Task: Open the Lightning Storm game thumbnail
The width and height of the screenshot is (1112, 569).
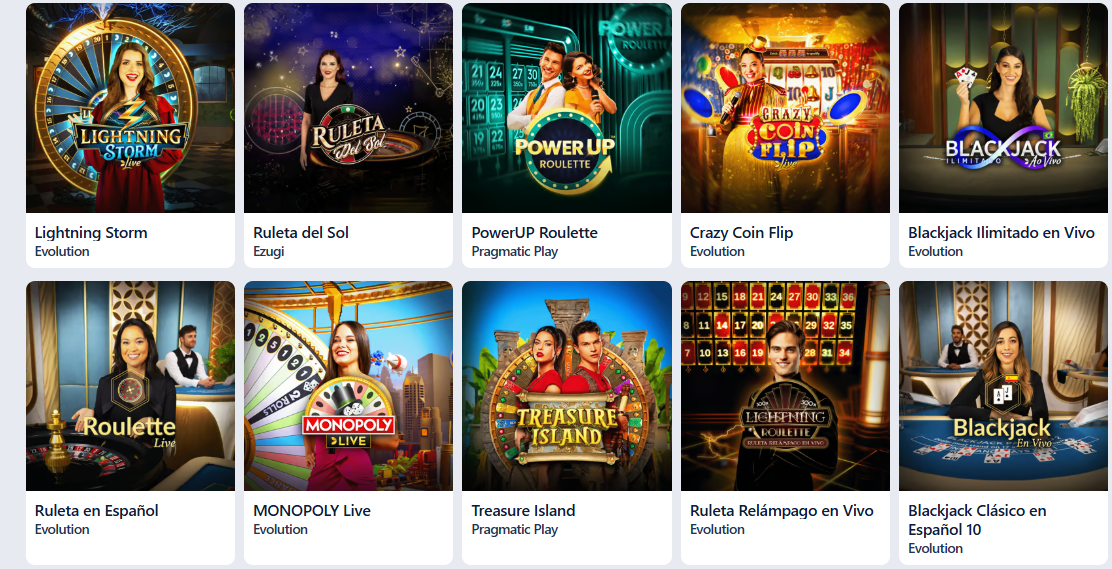Action: pos(130,108)
